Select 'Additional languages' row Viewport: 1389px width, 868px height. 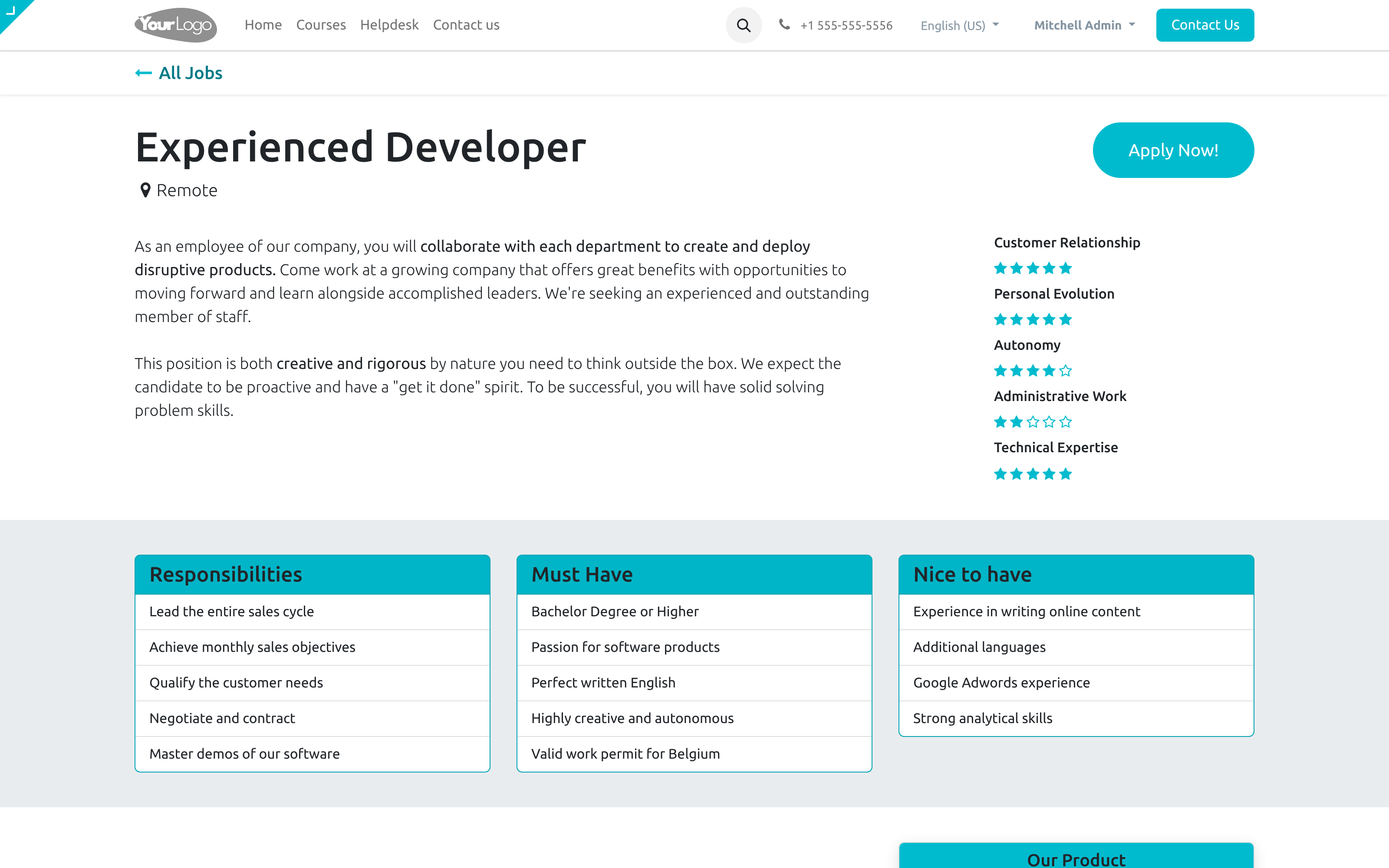(1076, 648)
